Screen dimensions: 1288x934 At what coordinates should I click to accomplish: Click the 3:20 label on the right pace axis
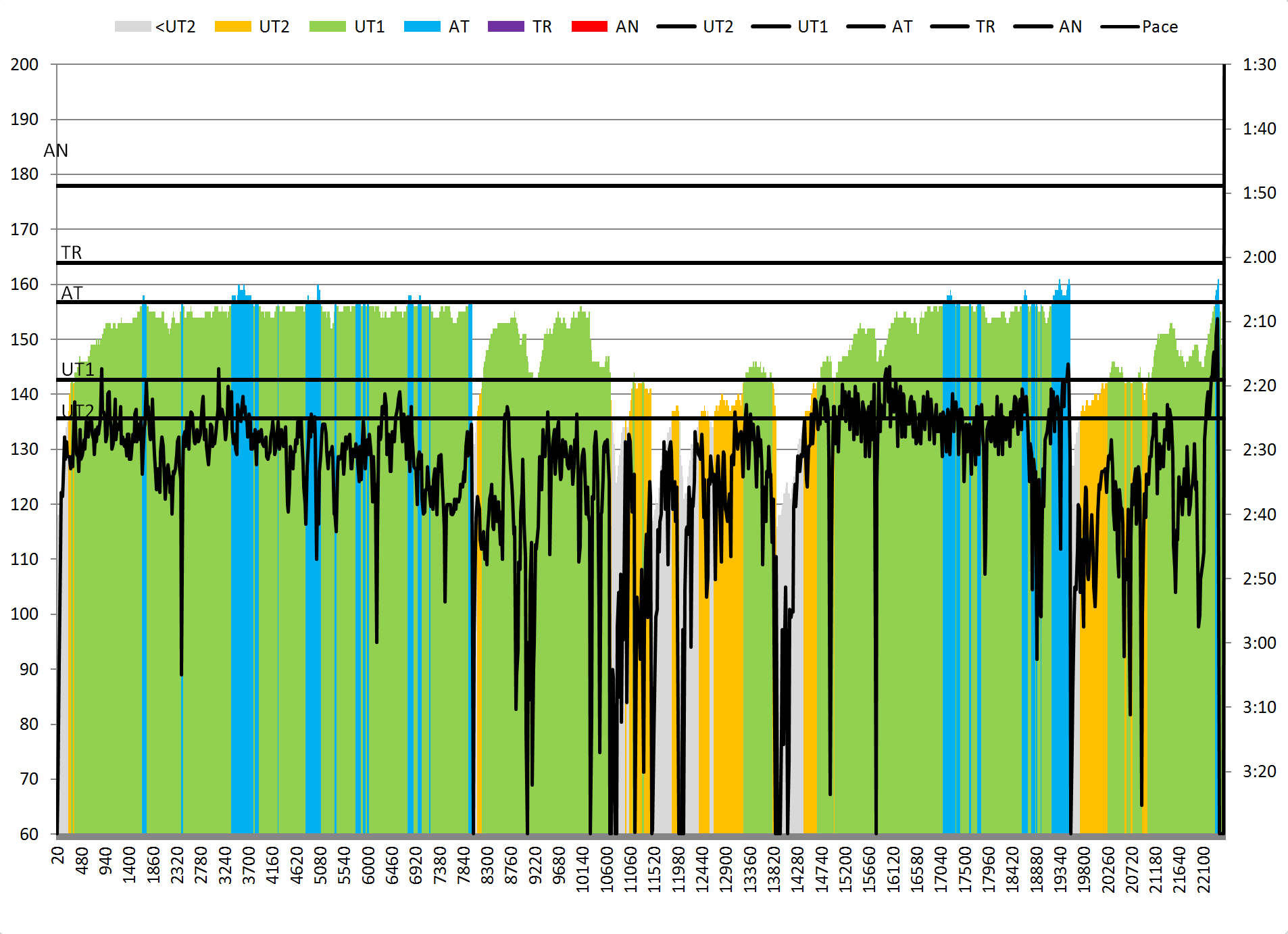pyautogui.click(x=1259, y=772)
